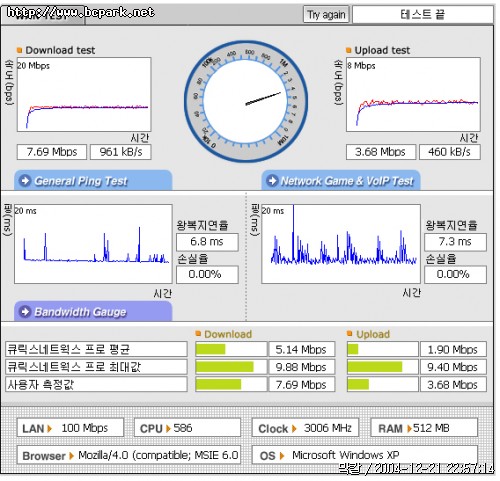Screen dimensions: 500x481
Task: Click the 5.14 Mbps average download value
Action: [x=302, y=349]
